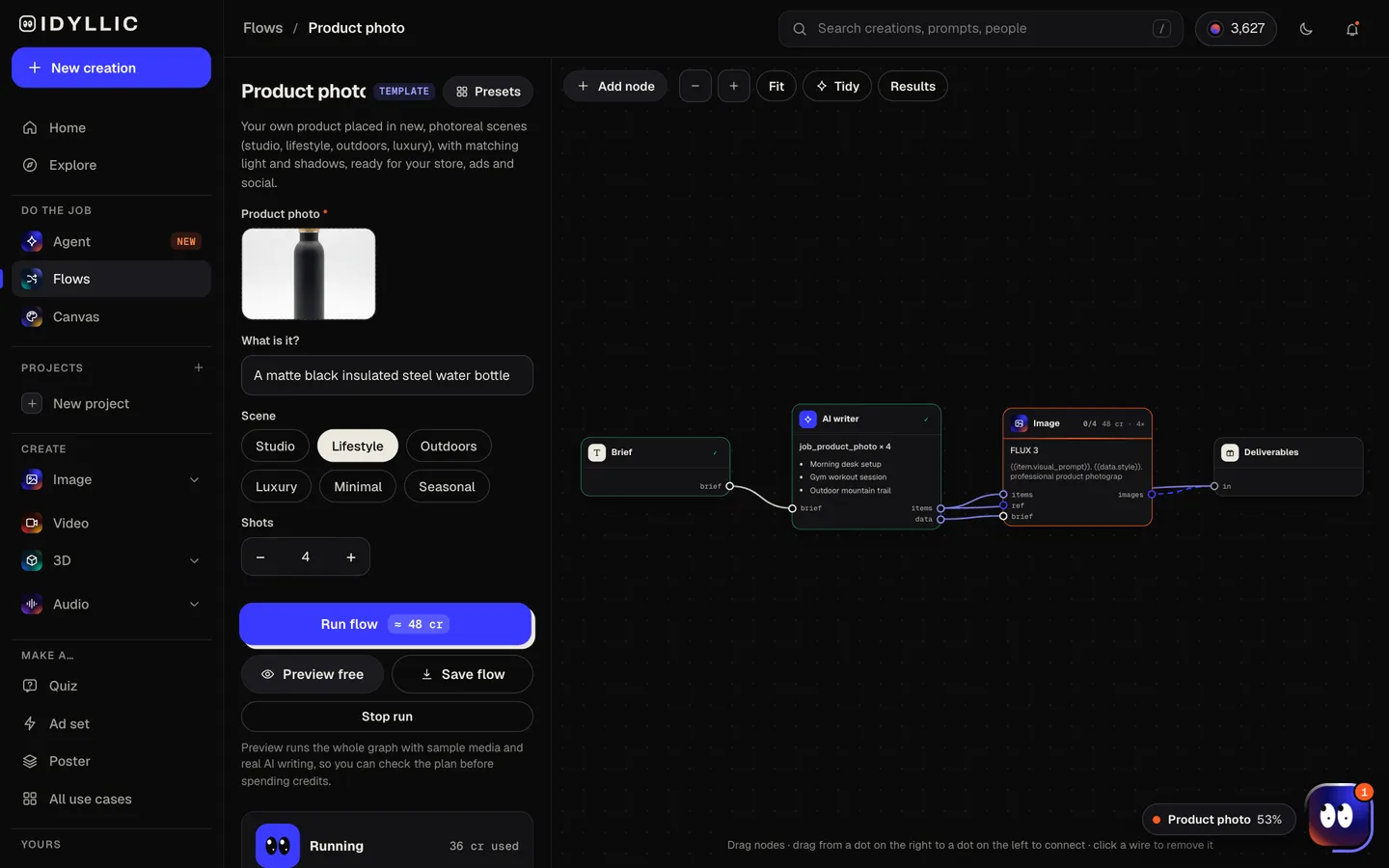The height and width of the screenshot is (868, 1389).
Task: Click Save flow button
Action: pyautogui.click(x=462, y=674)
